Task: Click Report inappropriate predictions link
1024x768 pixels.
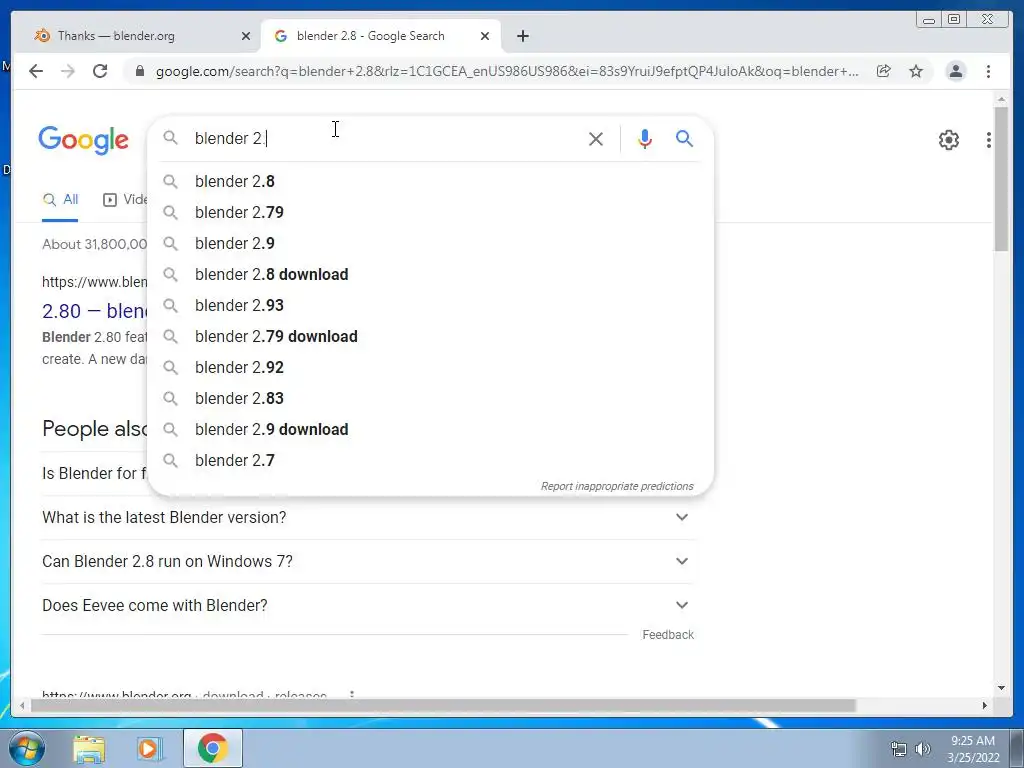Action: click(616, 487)
